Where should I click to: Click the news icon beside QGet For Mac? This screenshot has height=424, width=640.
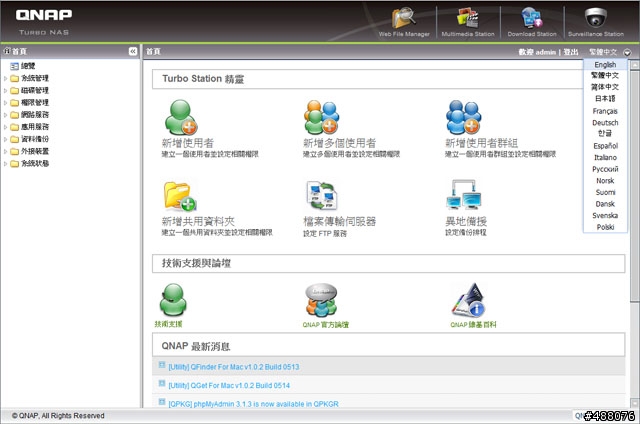(162, 384)
